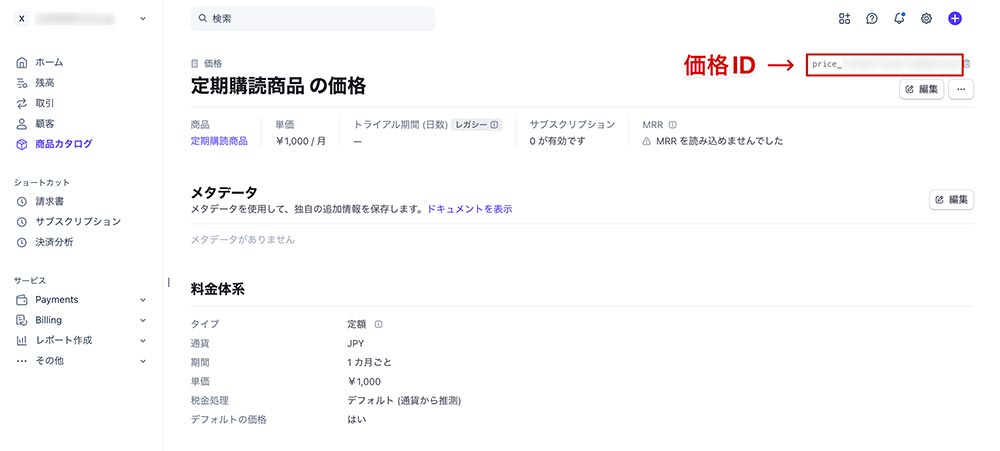Open the ドキュメントを表示 link
Viewport: 1000px width, 451px height.
469,209
